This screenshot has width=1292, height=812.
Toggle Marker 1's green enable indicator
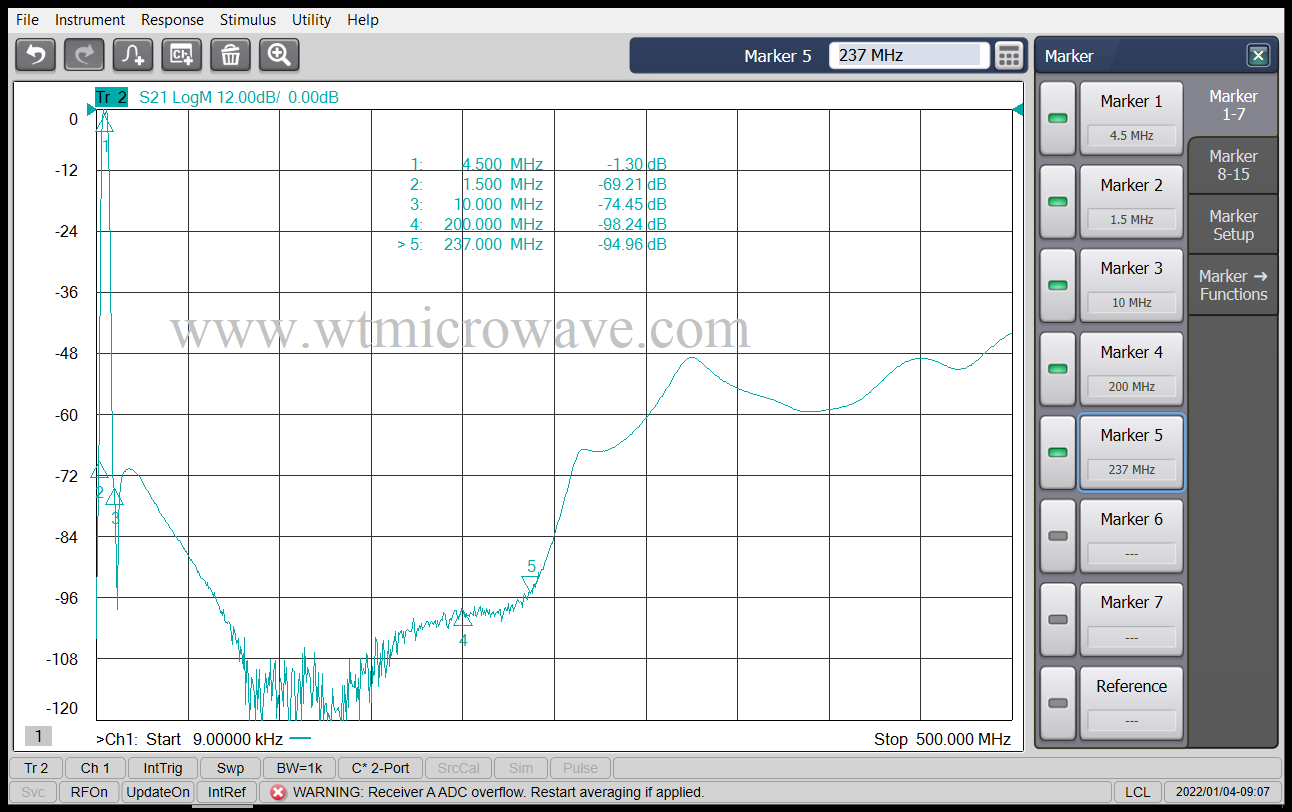(x=1057, y=117)
